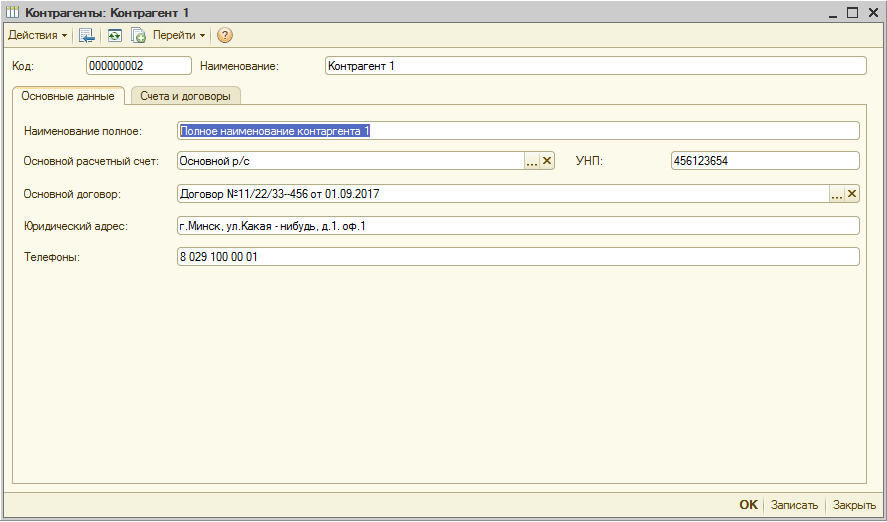Switch to the Счета и договоры tab

pos(185,96)
